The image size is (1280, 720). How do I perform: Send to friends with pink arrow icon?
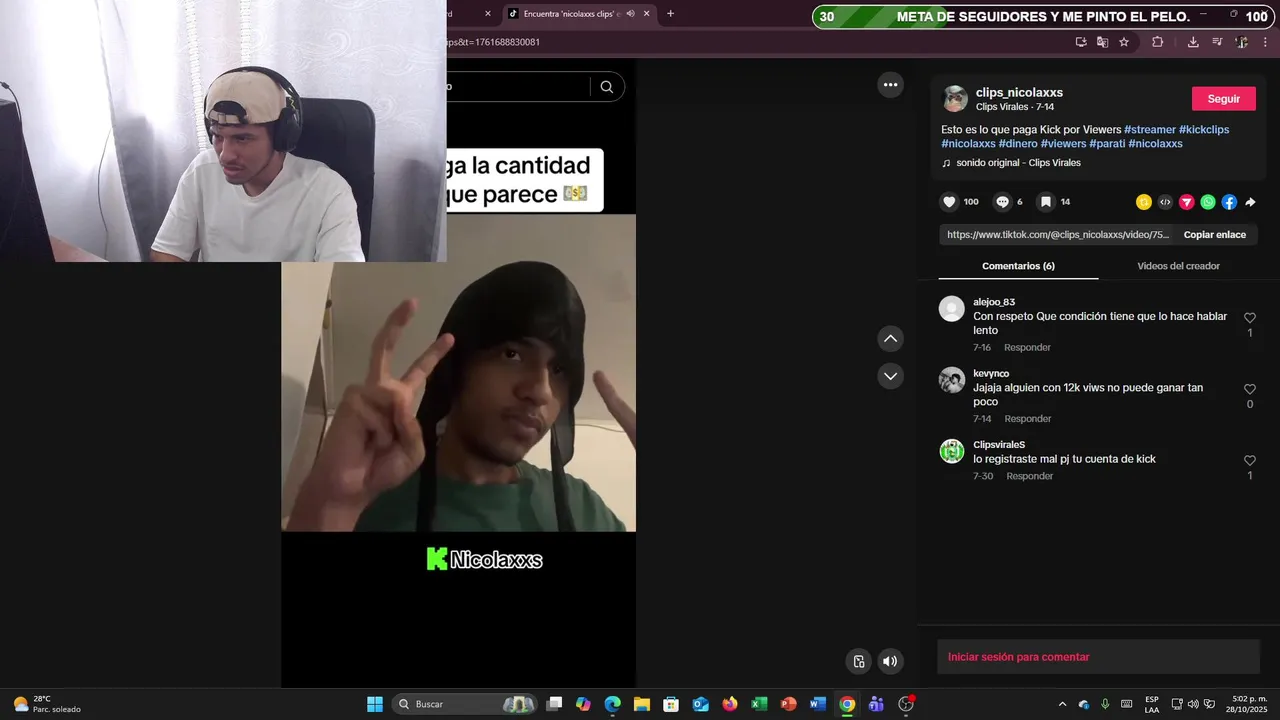click(1187, 202)
